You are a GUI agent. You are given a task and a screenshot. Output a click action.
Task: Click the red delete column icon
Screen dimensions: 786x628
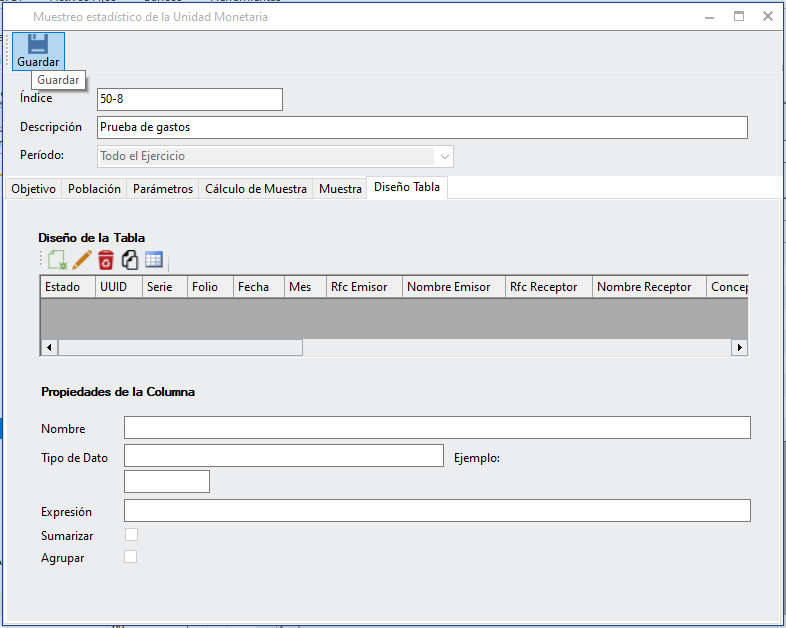pos(106,260)
